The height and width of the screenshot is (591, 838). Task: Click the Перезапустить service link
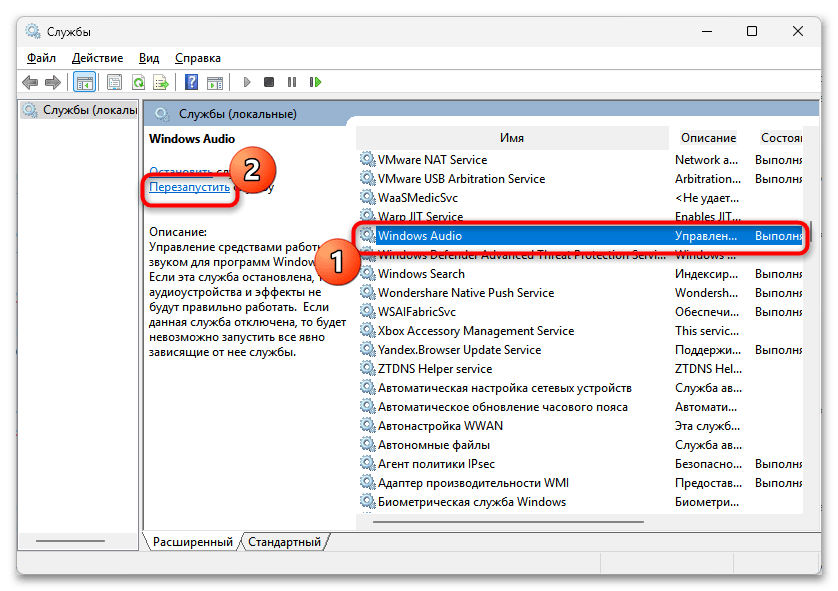click(x=190, y=187)
